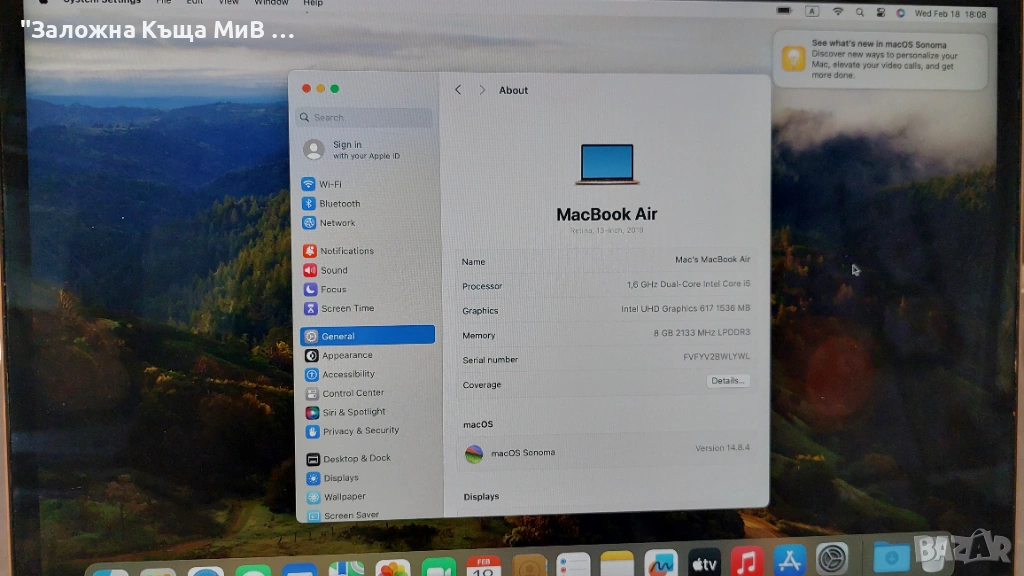Launch FaceTime from the Dock

click(438, 566)
